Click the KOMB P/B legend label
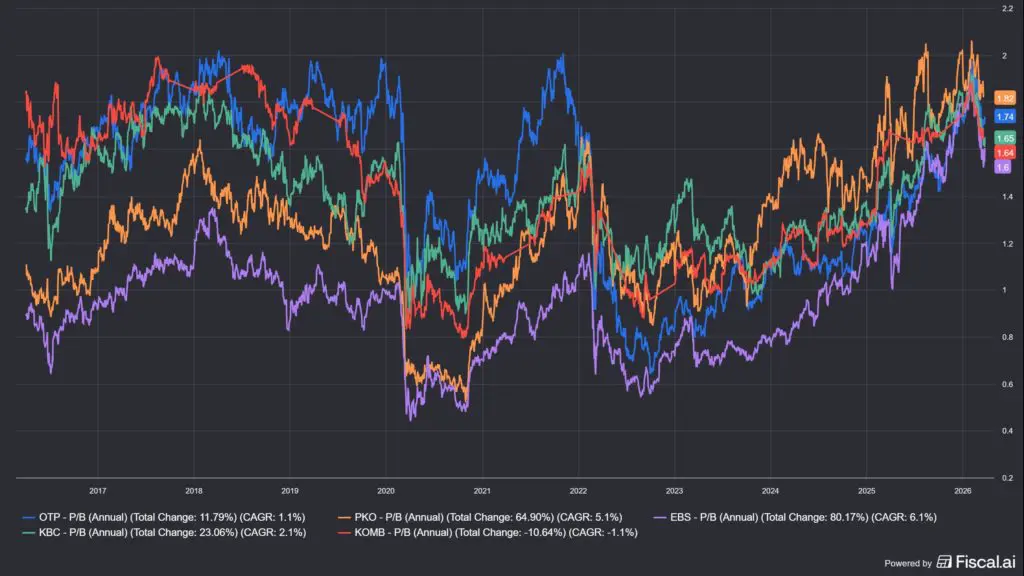 tap(496, 532)
